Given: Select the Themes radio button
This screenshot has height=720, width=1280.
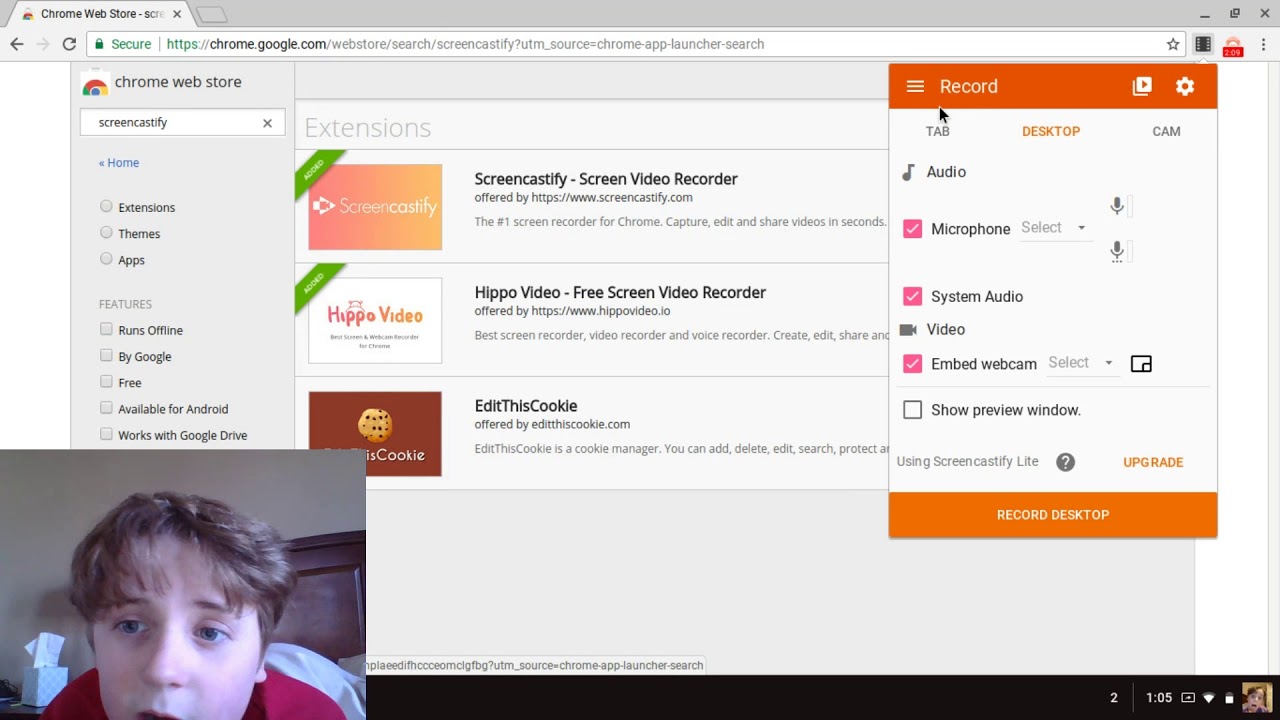Looking at the screenshot, I should (x=106, y=233).
